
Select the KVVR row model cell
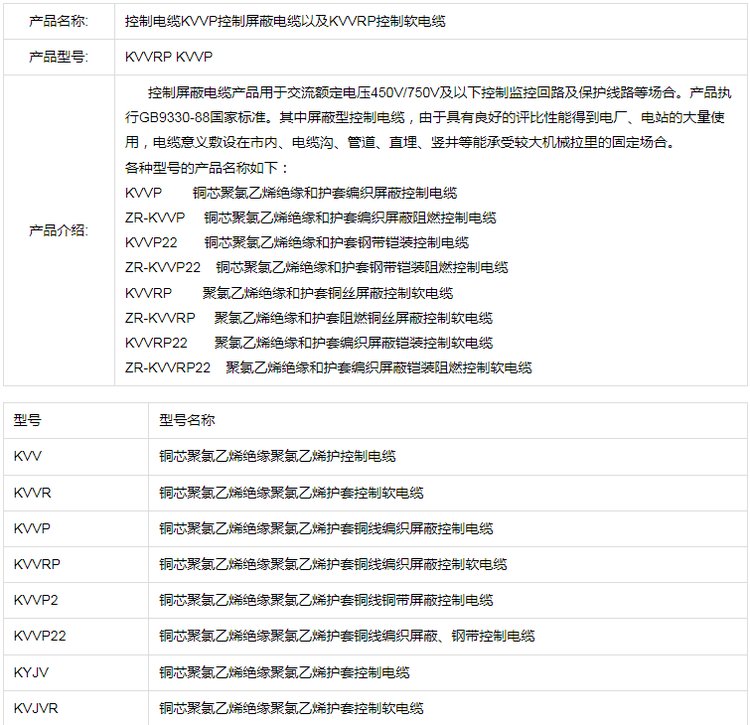pos(76,493)
